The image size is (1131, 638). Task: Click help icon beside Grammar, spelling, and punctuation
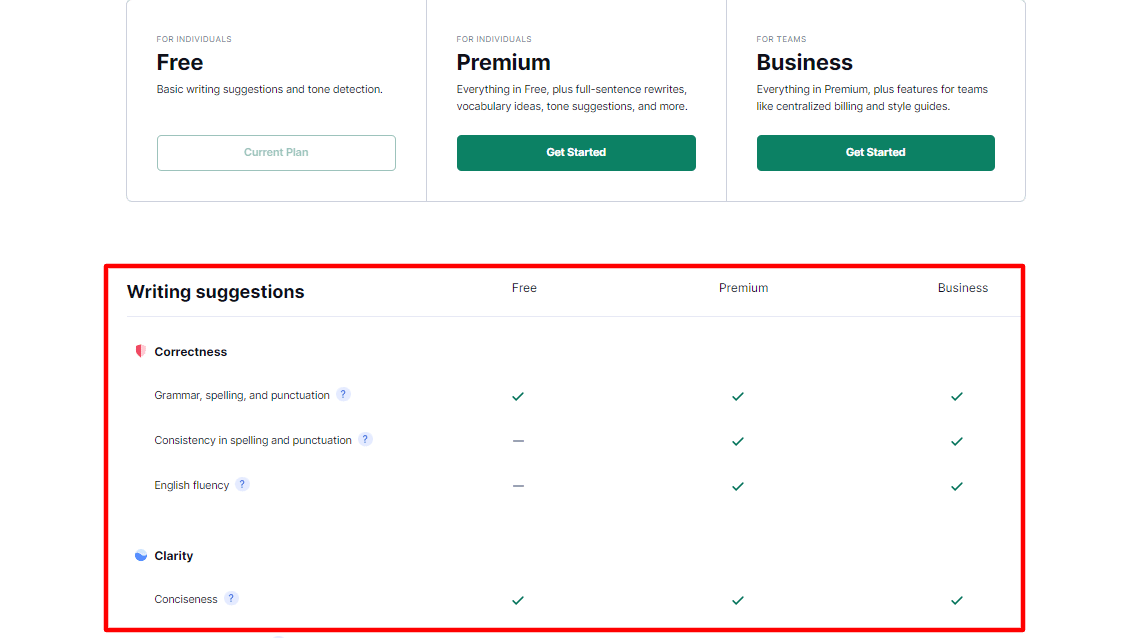[x=343, y=394]
